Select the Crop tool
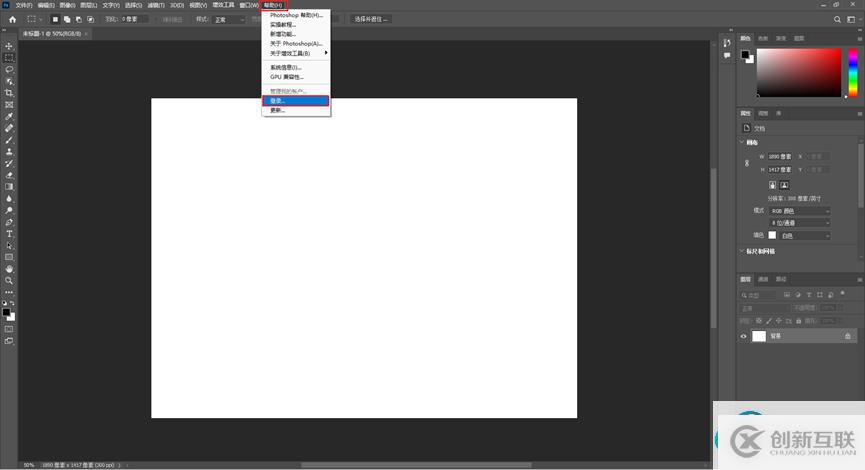The height and width of the screenshot is (470, 865). pyautogui.click(x=9, y=93)
